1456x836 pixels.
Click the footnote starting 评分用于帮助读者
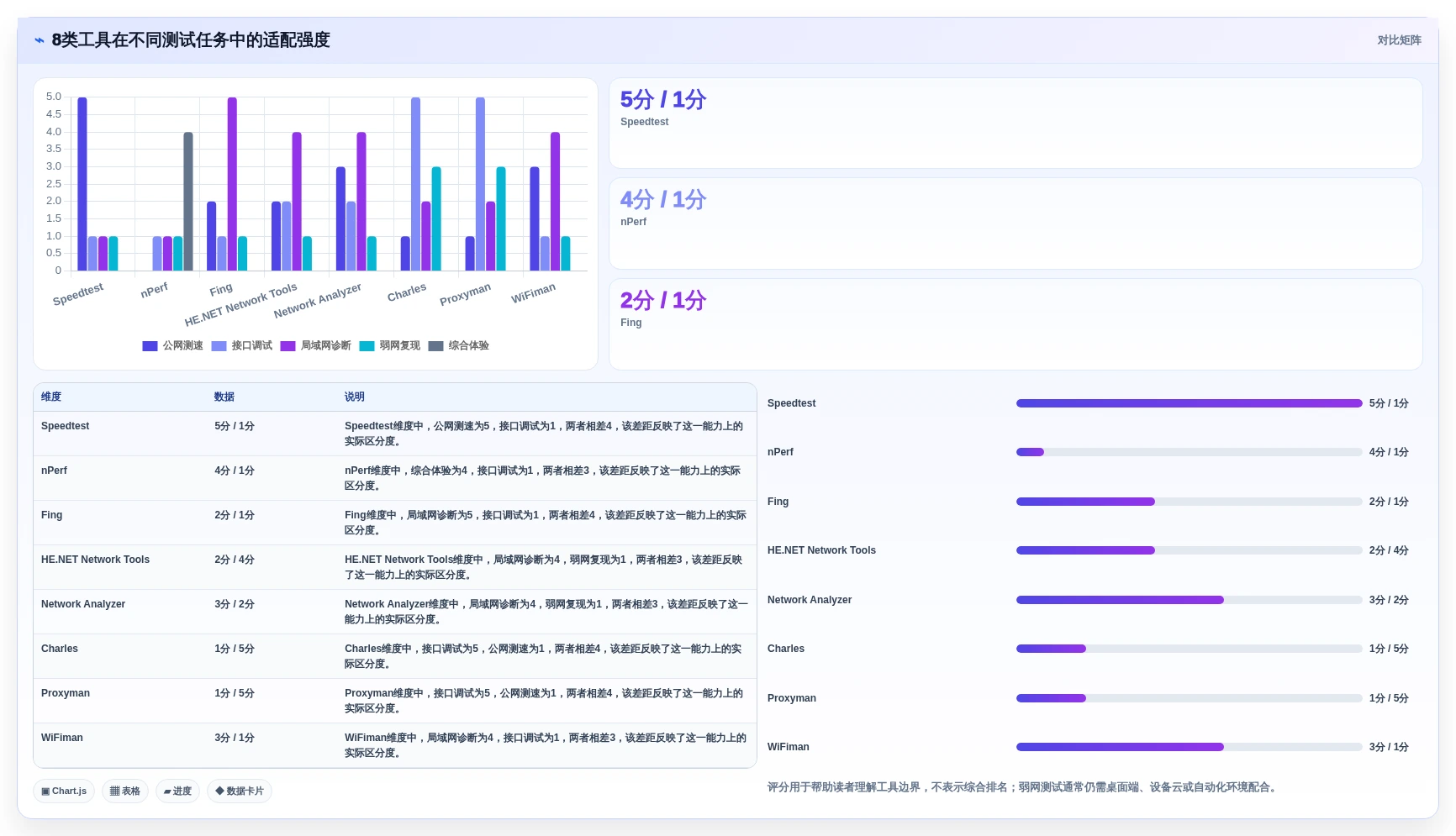(1024, 787)
